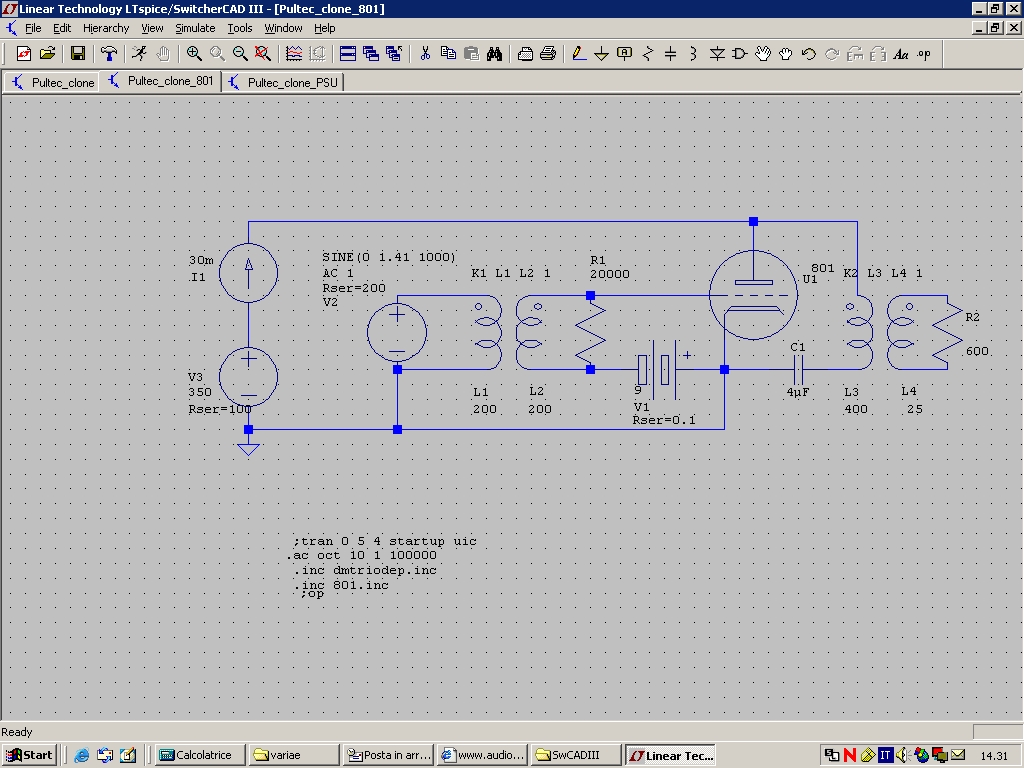Create a new schematic via toolbar icon

tap(24, 54)
